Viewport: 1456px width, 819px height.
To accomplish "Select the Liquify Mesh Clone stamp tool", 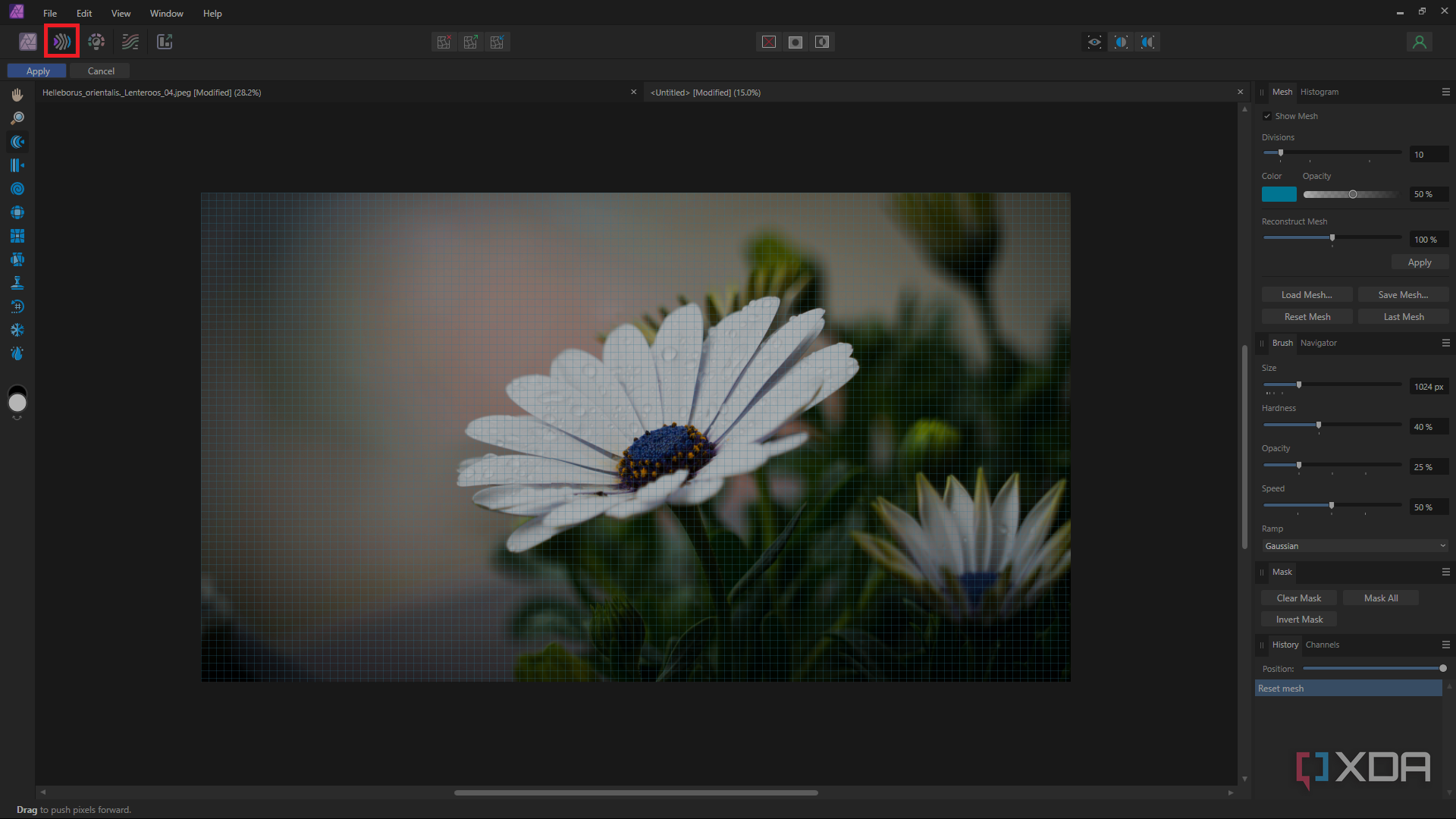I will [17, 283].
